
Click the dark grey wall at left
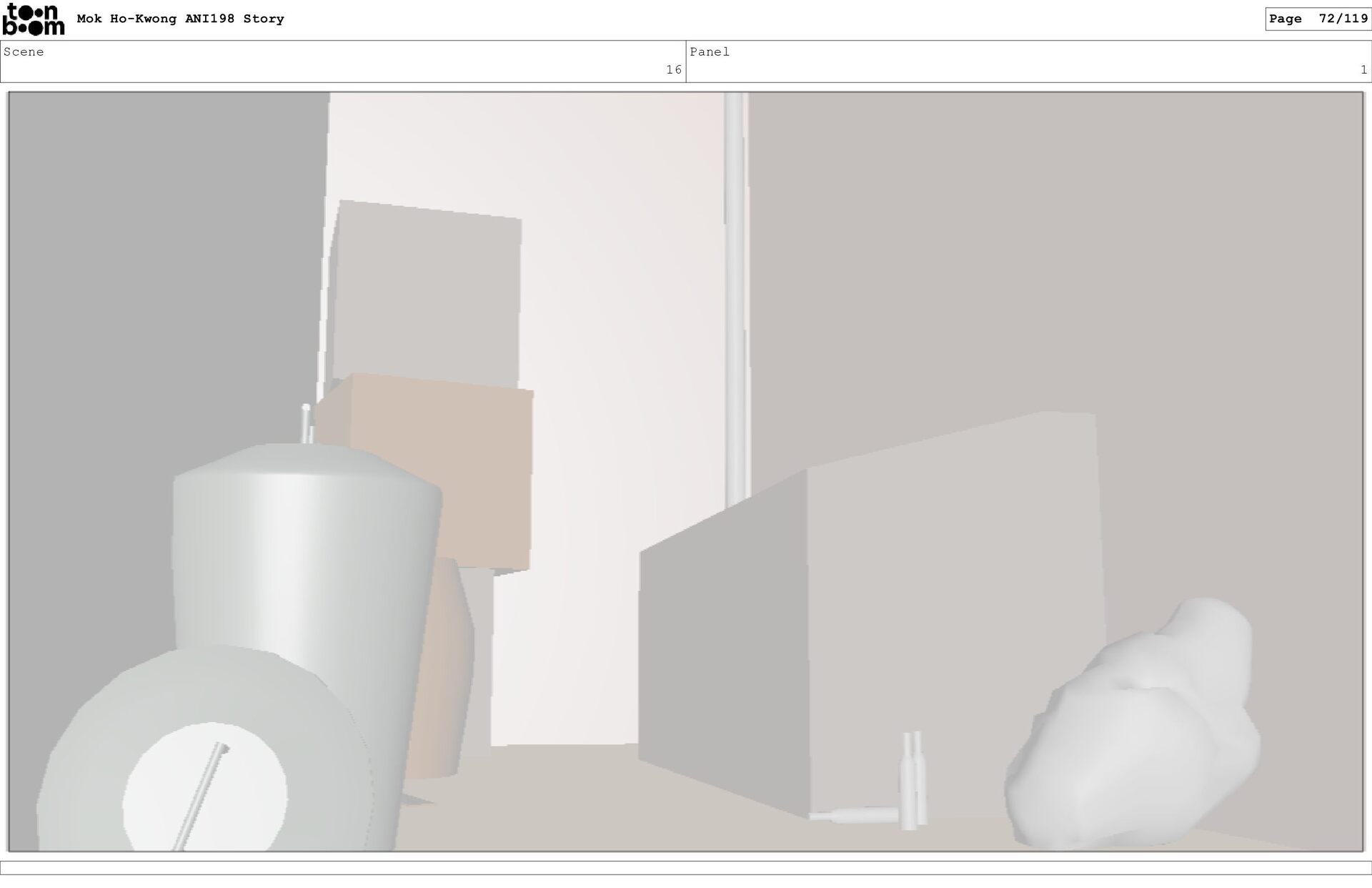point(143,286)
